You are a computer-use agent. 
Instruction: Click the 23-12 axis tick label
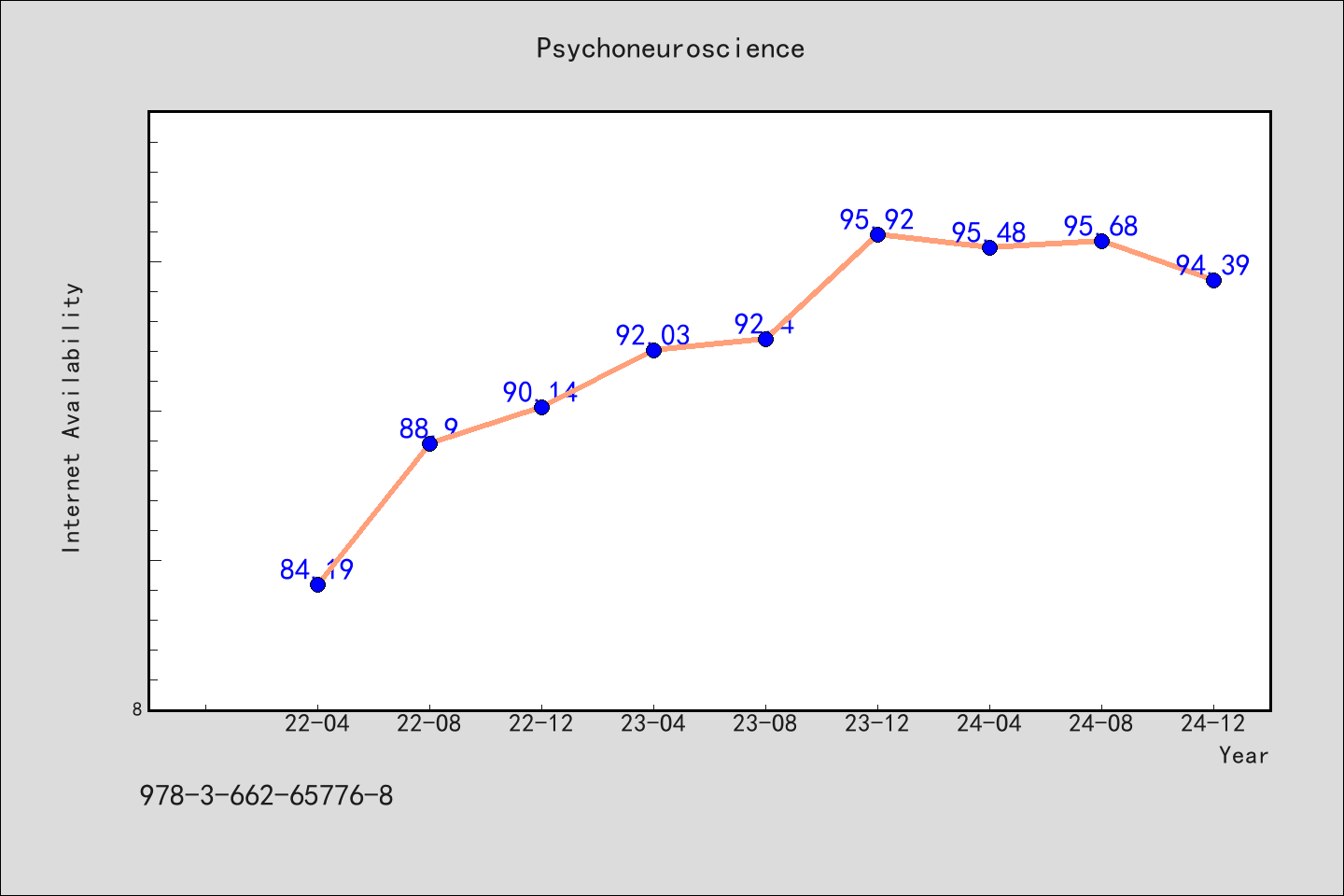[x=877, y=723]
